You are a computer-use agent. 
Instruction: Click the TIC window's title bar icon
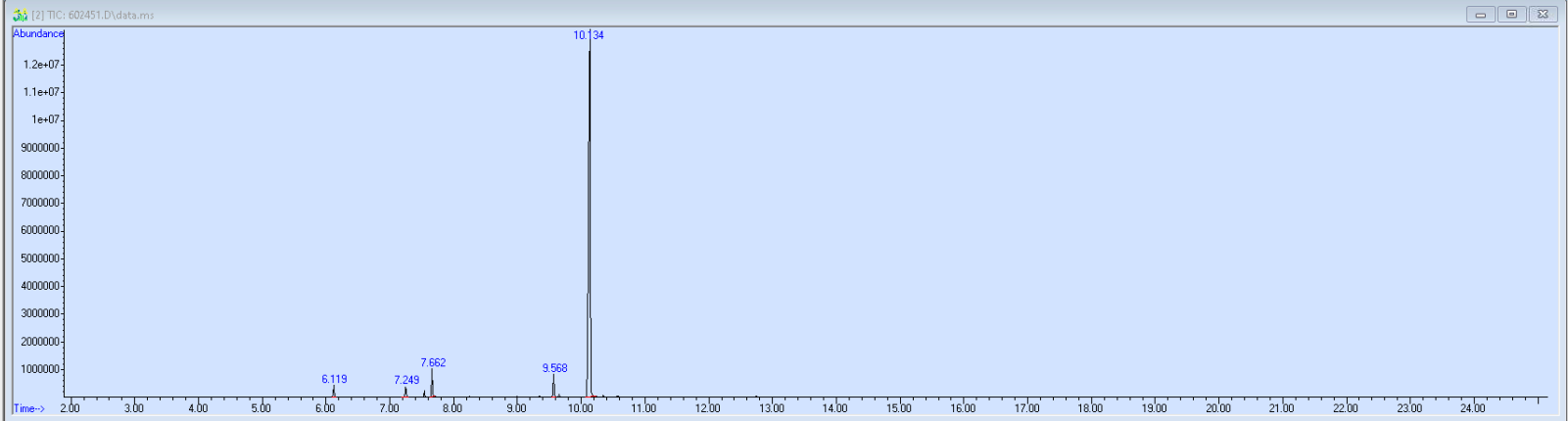click(x=20, y=15)
